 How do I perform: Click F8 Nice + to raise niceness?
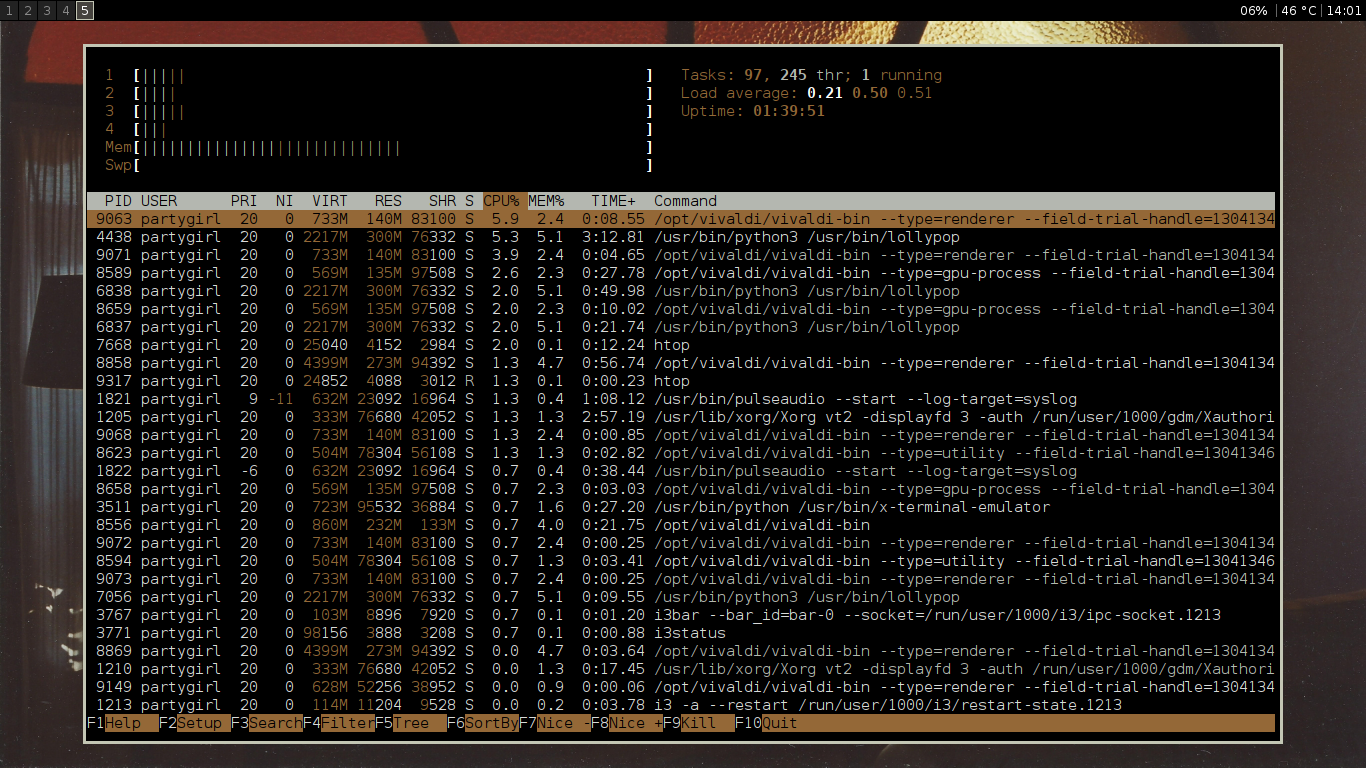click(x=626, y=723)
